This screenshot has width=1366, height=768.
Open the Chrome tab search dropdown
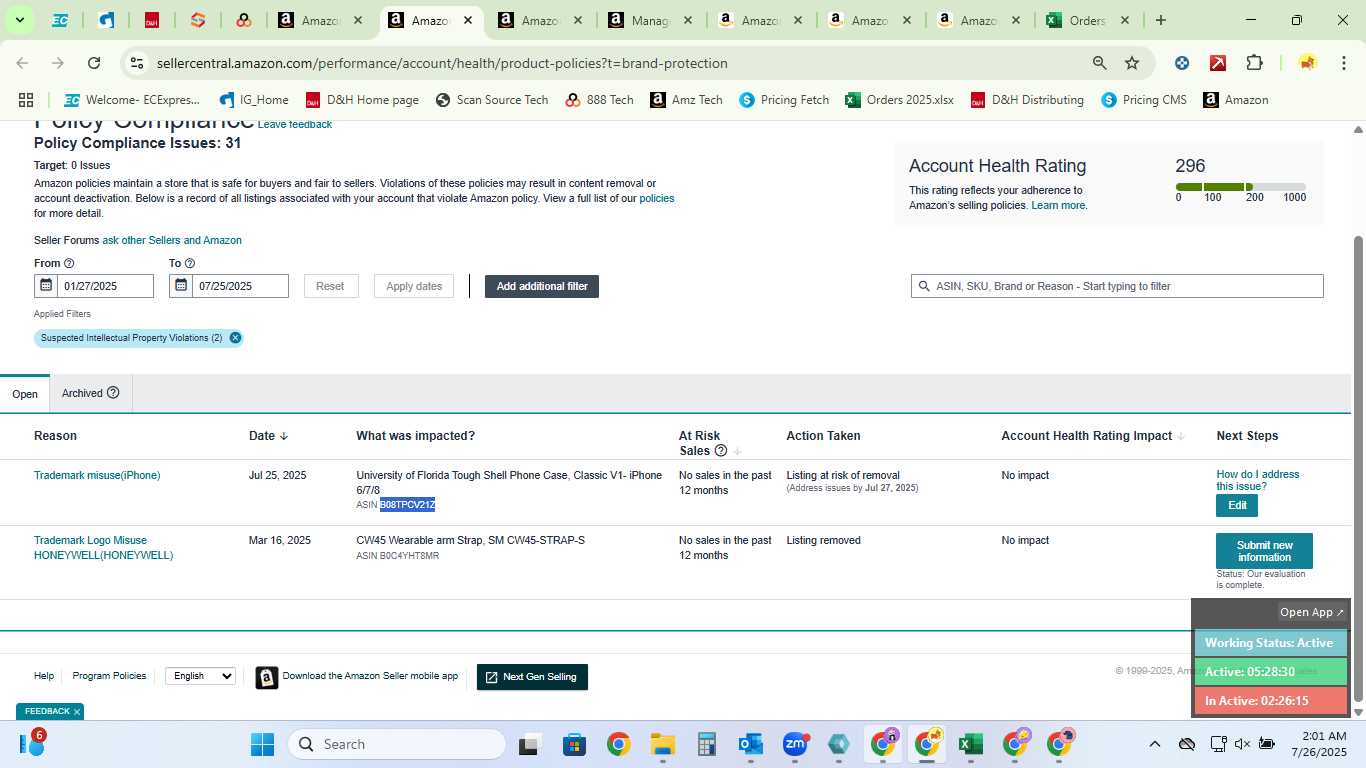(19, 20)
